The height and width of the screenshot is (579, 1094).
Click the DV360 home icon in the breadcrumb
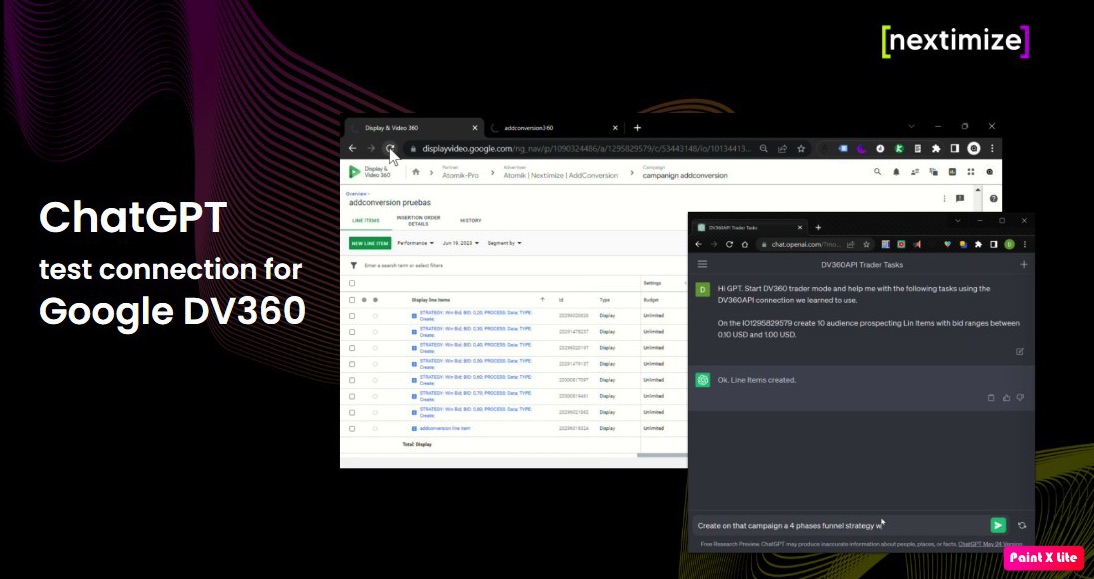coord(416,172)
